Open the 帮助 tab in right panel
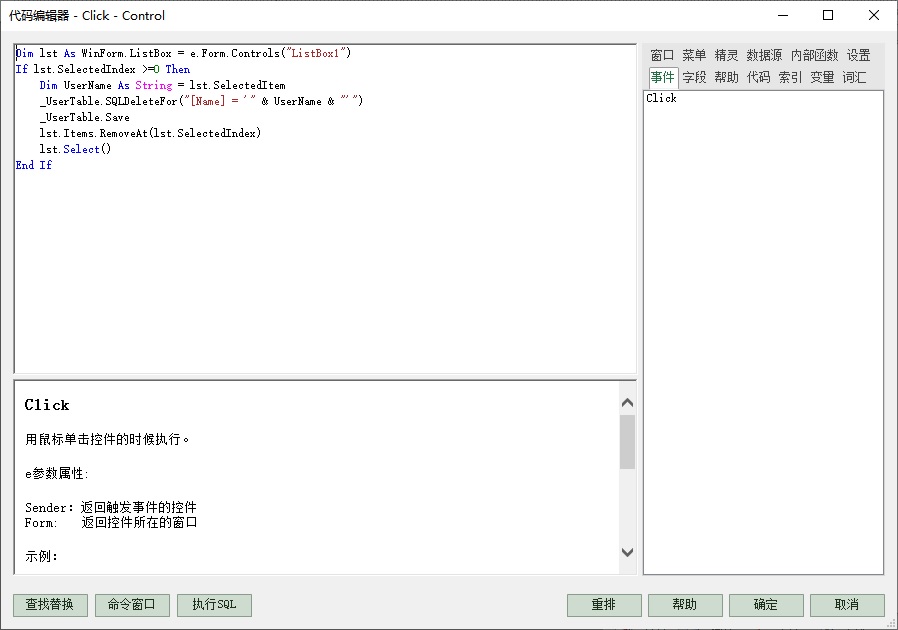This screenshot has width=898, height=630. pos(726,77)
